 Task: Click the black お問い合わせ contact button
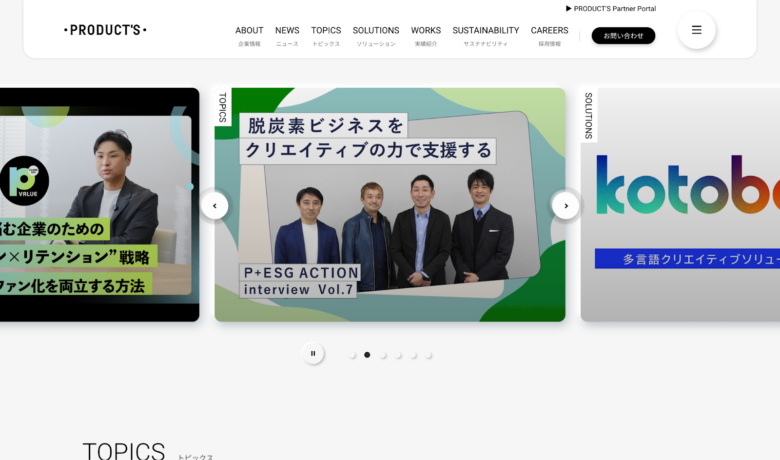[623, 36]
